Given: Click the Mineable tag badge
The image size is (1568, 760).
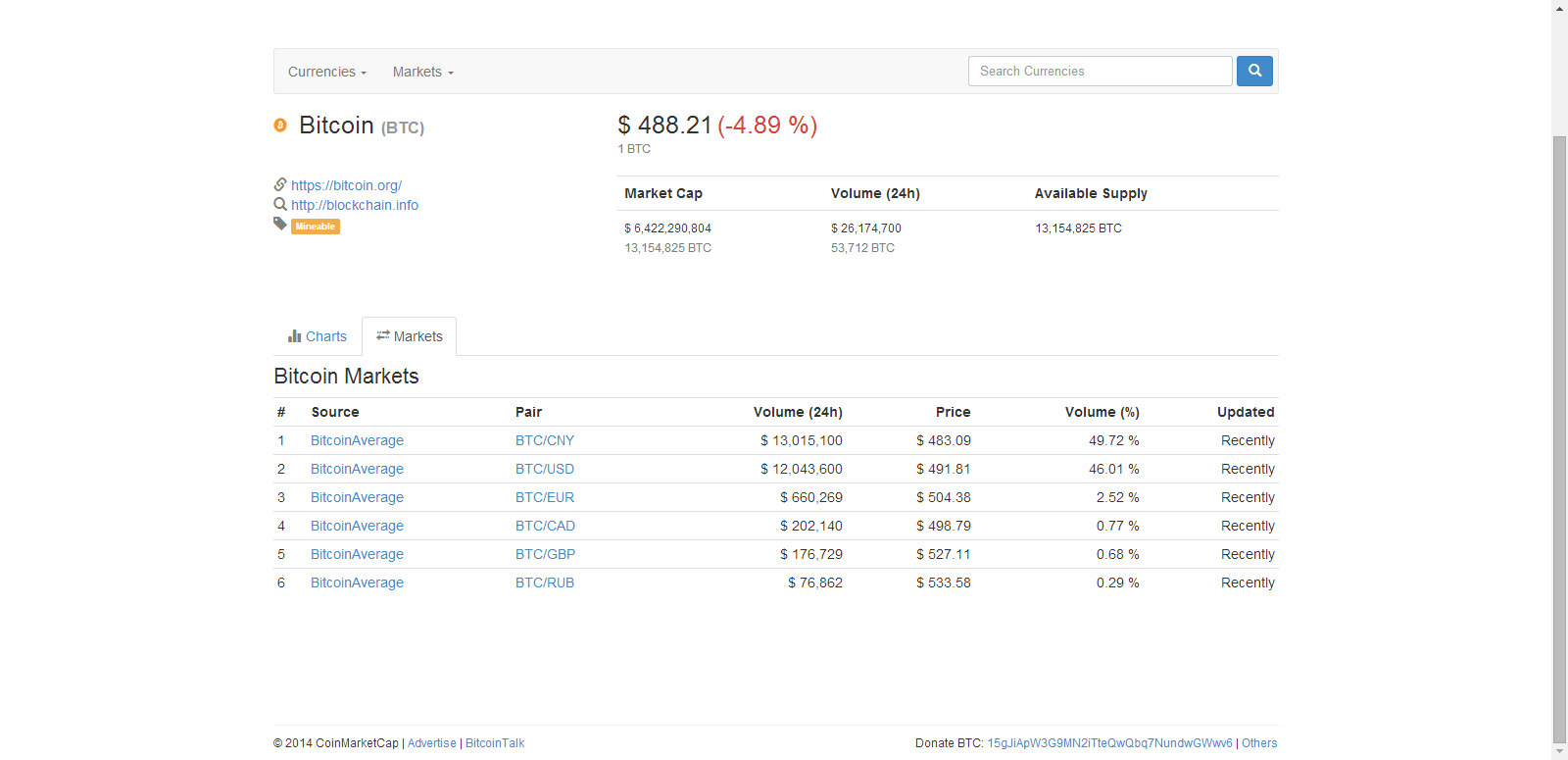Looking at the screenshot, I should coord(316,227).
